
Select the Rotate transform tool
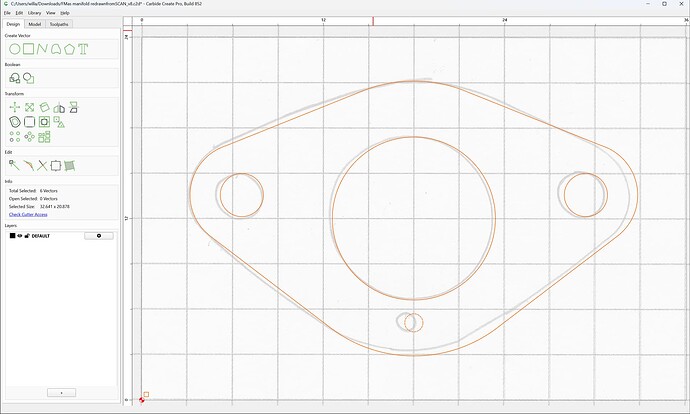44,107
